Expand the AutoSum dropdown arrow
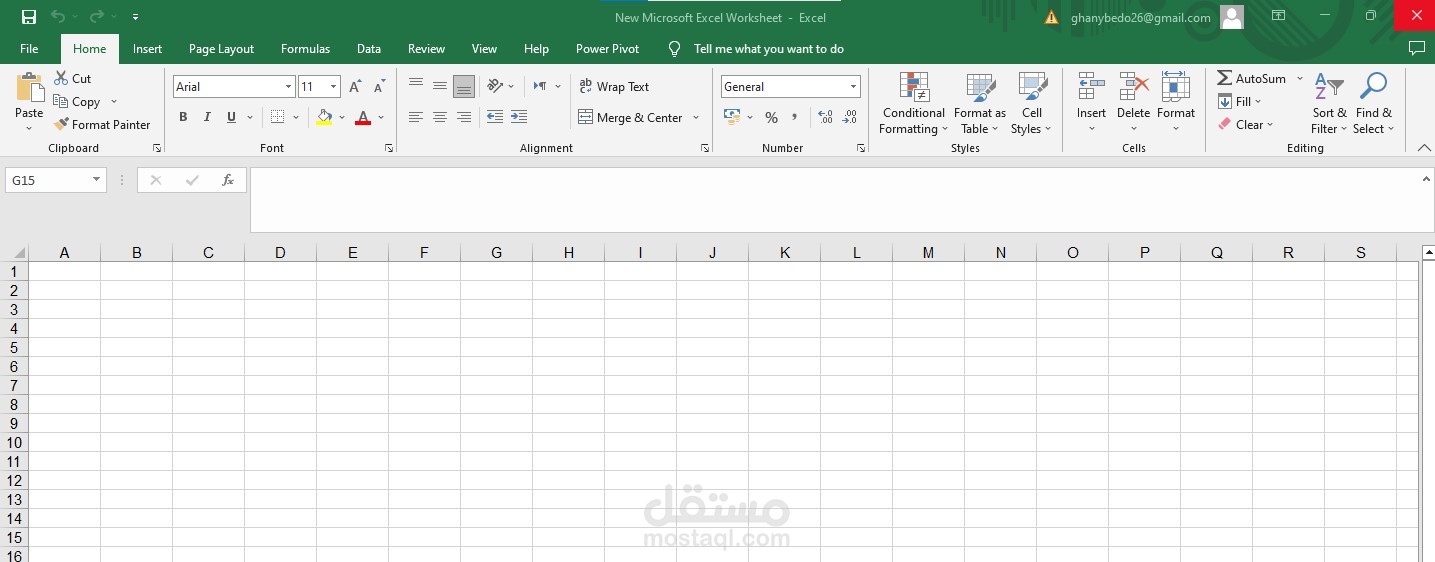Viewport: 1435px width, 562px height. (x=1300, y=78)
